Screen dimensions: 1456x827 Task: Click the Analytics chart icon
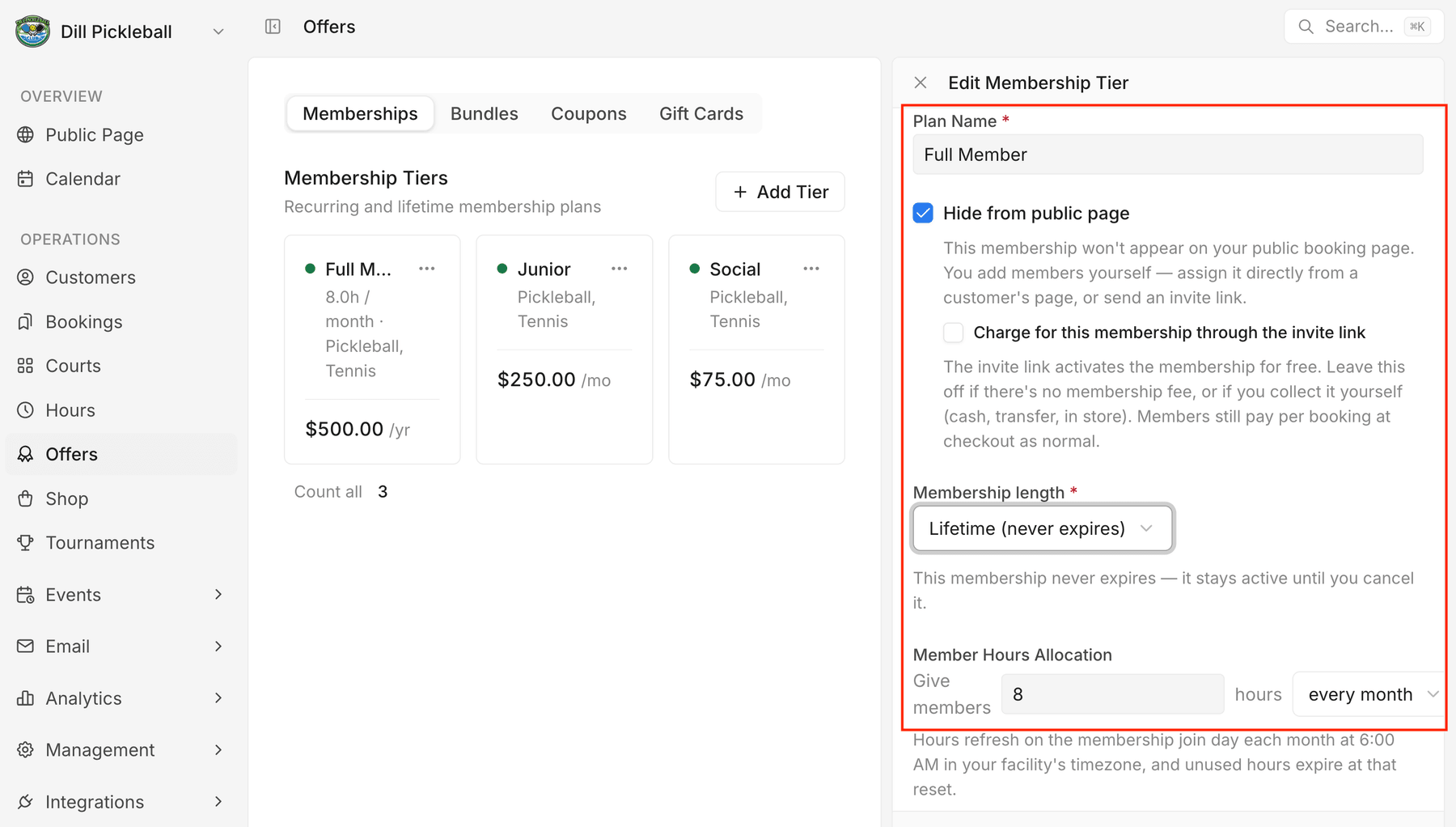pos(26,698)
